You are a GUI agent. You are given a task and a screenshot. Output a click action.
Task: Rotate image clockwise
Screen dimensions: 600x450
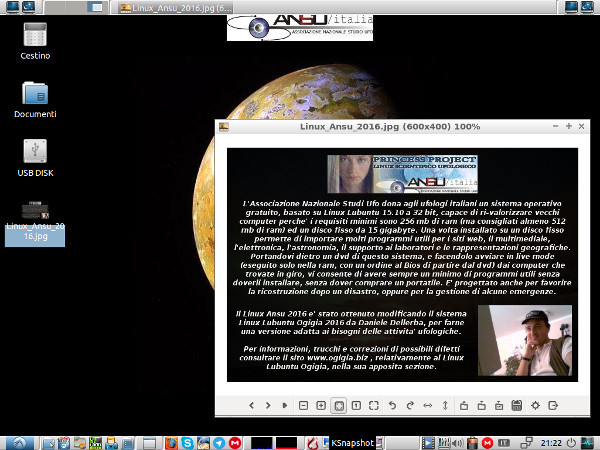click(x=410, y=405)
